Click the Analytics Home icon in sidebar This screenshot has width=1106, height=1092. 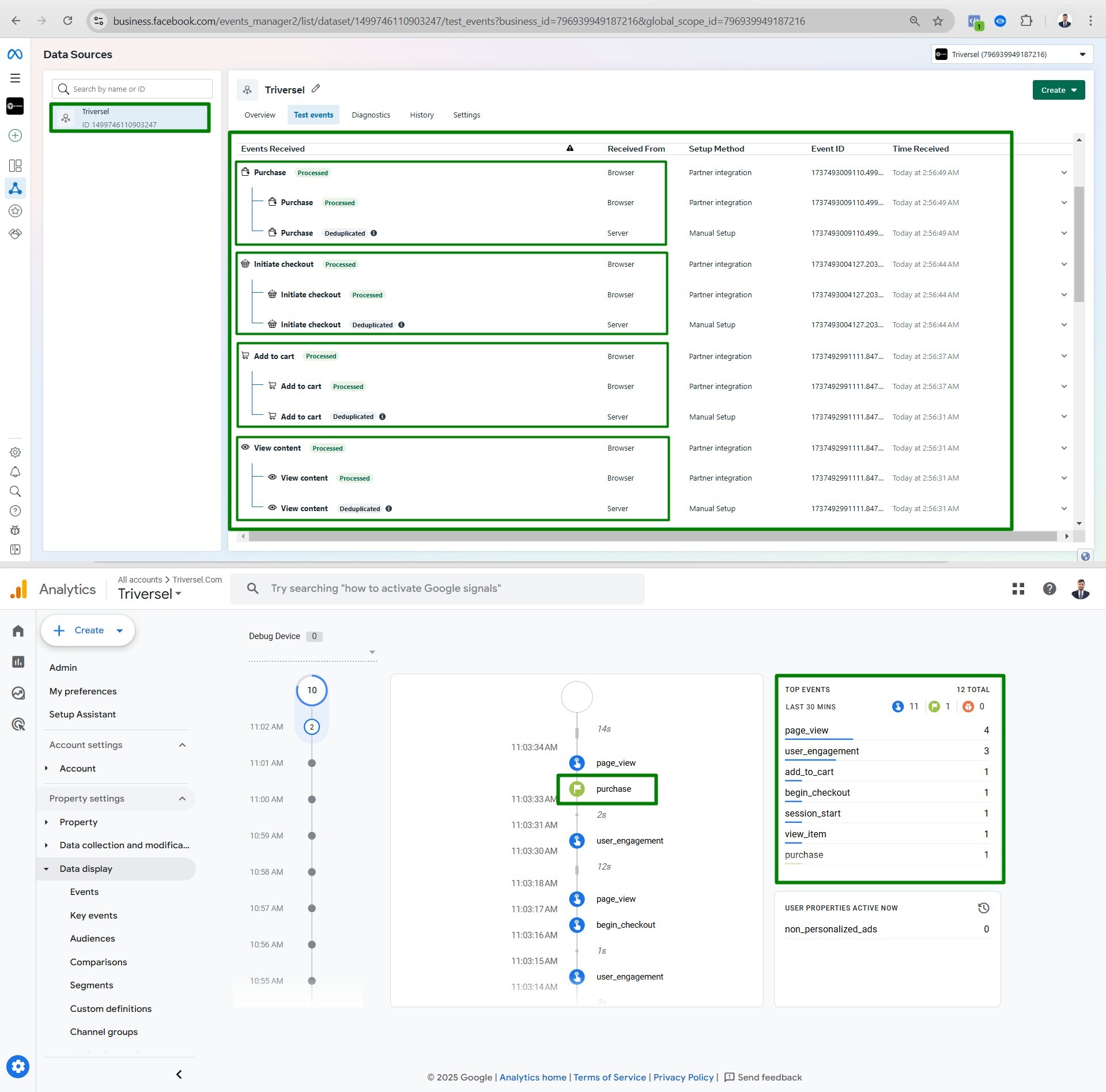click(18, 631)
